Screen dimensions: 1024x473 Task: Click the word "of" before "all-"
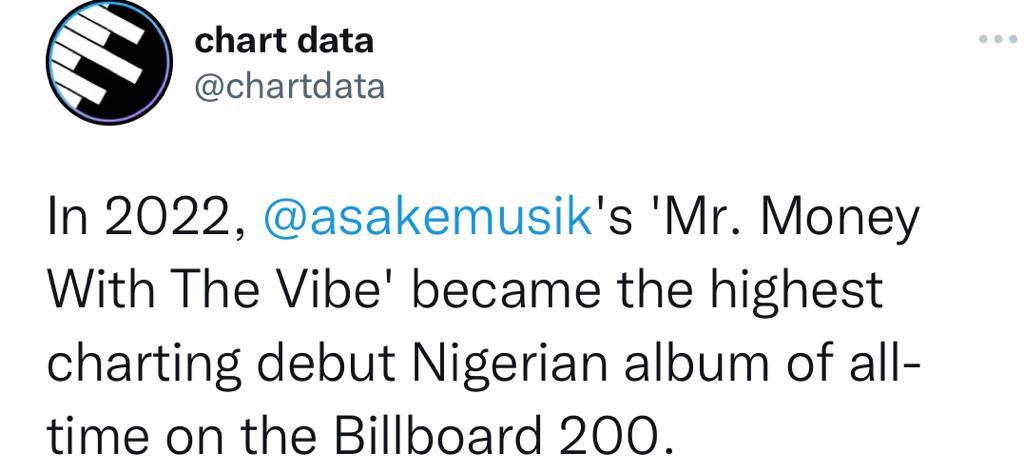(x=802, y=361)
